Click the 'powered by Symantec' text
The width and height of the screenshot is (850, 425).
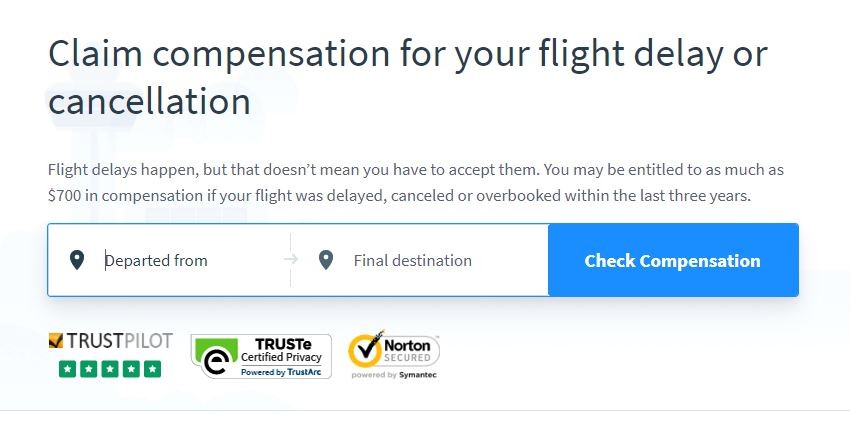tap(394, 375)
